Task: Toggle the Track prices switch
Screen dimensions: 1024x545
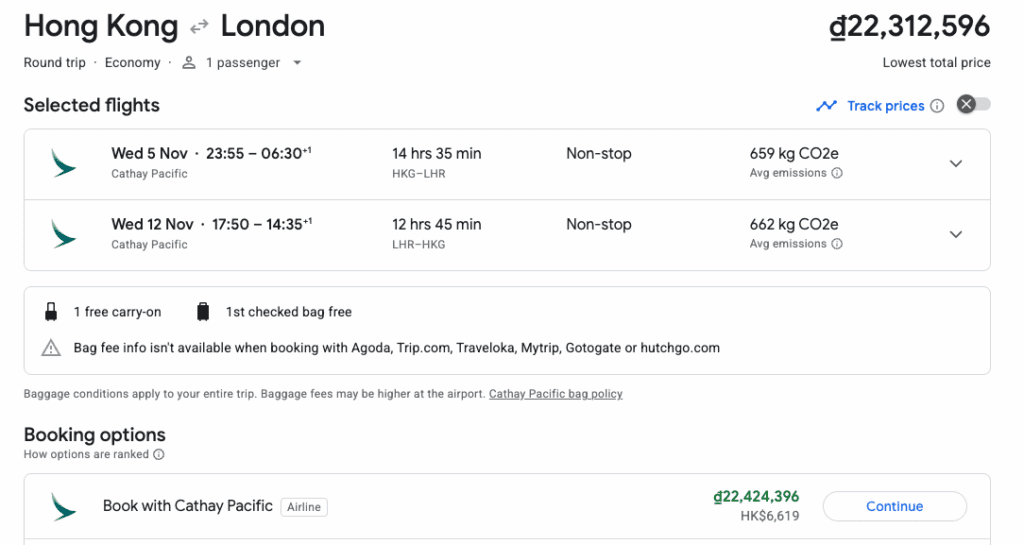Action: pyautogui.click(x=973, y=105)
